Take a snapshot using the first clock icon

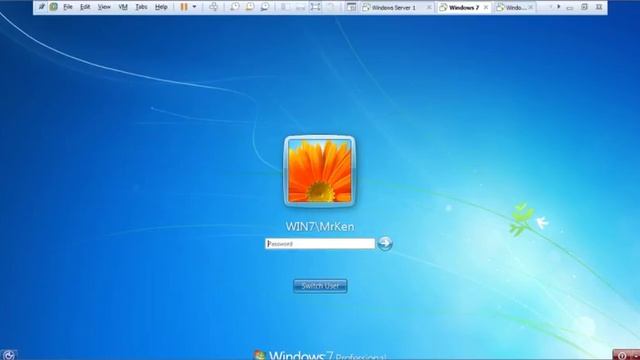[x=235, y=7]
